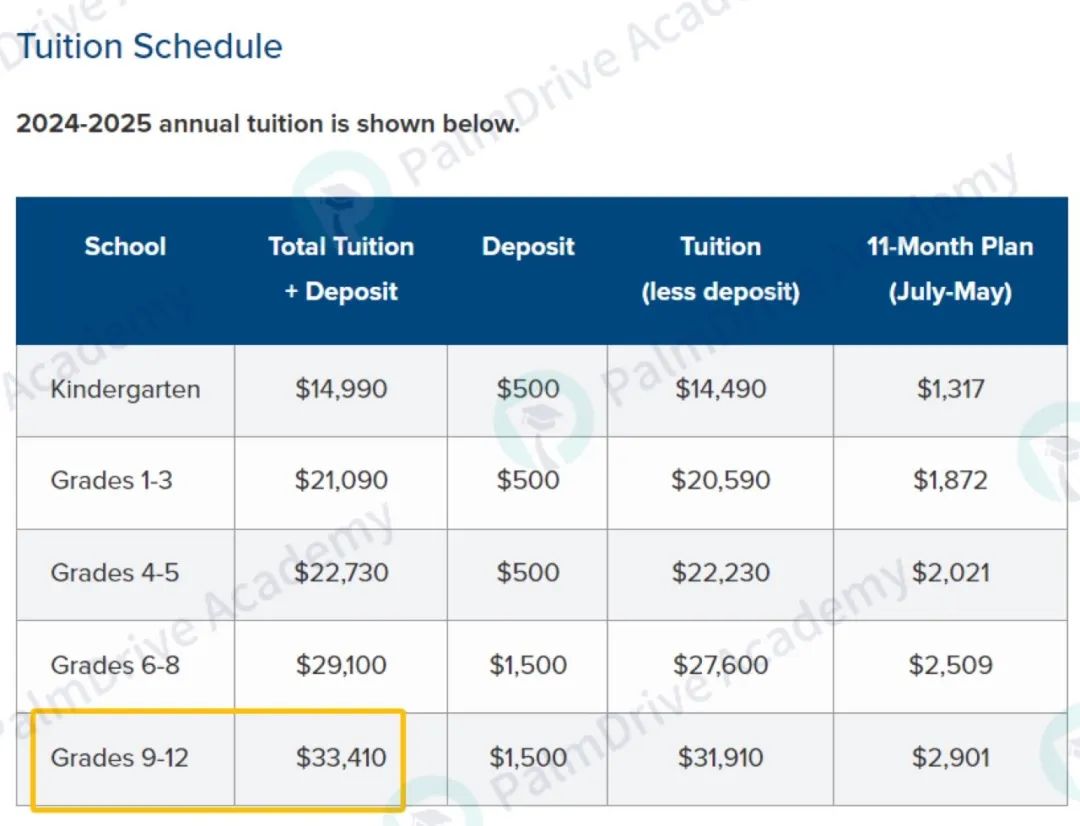Image resolution: width=1080 pixels, height=826 pixels.
Task: Click the $1,317 monthly plan cell
Action: point(951,389)
